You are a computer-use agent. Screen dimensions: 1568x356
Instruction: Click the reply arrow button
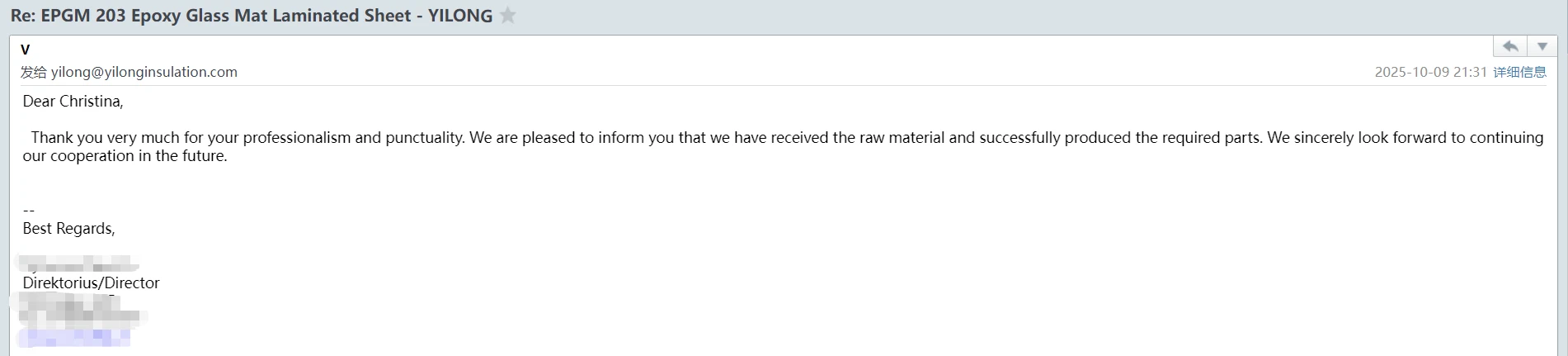point(1510,46)
